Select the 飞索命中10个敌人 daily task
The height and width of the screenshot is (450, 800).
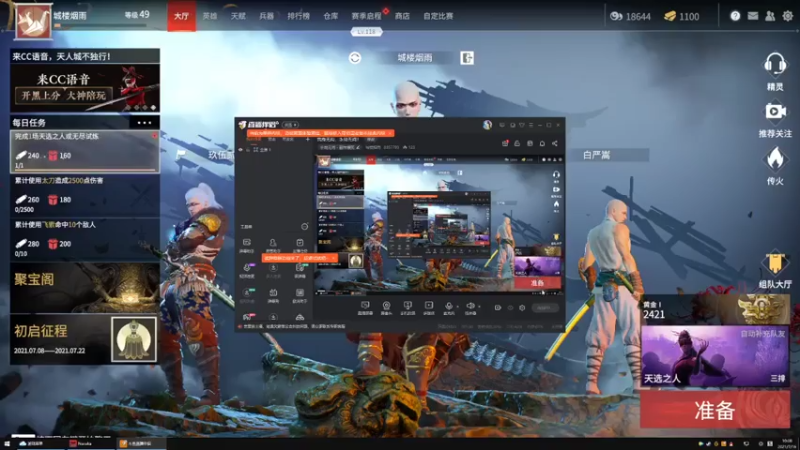(x=85, y=240)
